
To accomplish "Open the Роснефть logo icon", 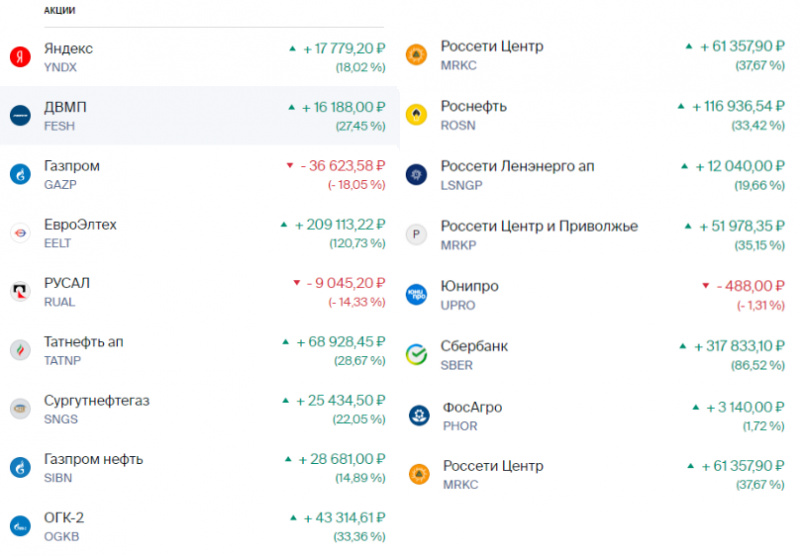I will point(417,115).
